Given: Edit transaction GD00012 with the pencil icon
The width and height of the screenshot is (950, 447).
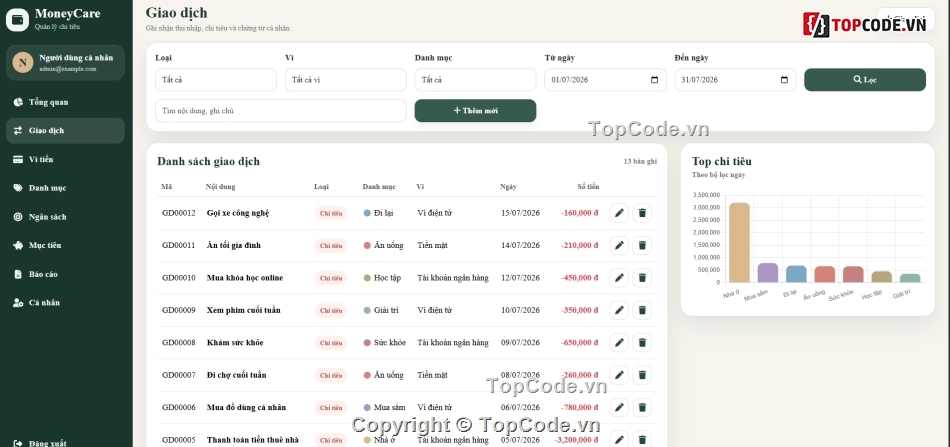Looking at the screenshot, I should tap(619, 213).
